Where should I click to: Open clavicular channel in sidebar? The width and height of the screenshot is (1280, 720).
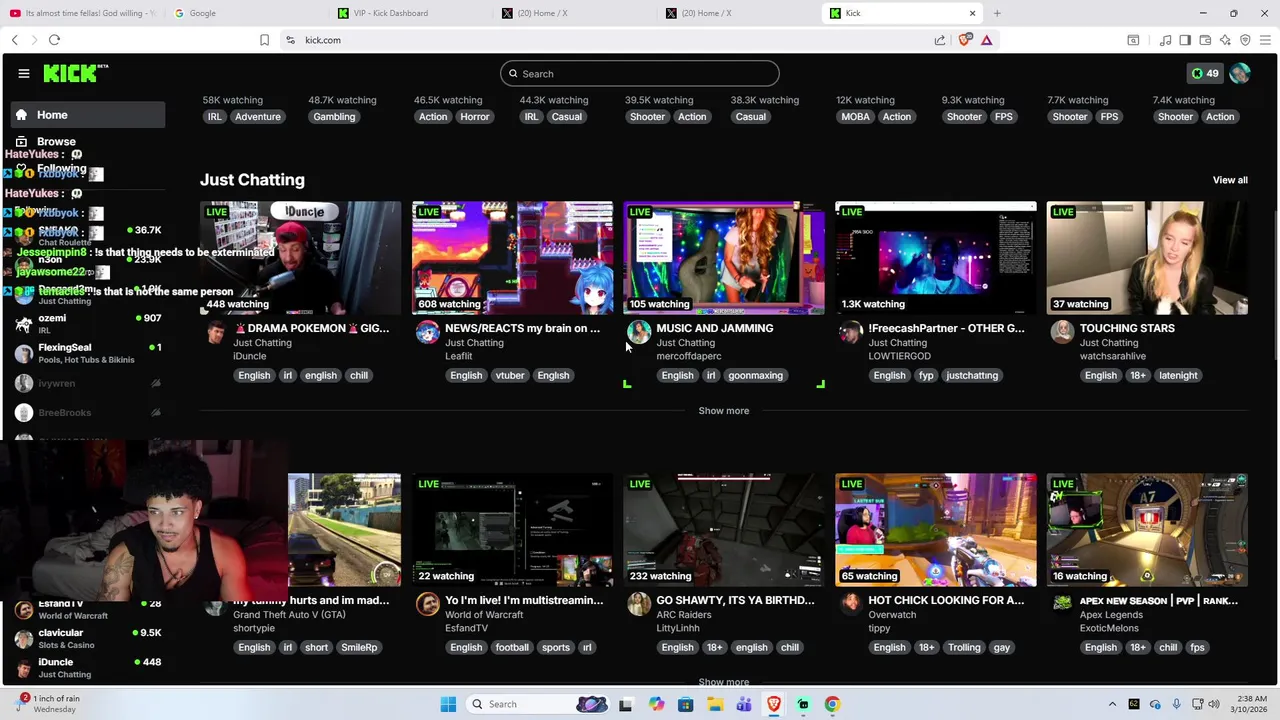88,638
